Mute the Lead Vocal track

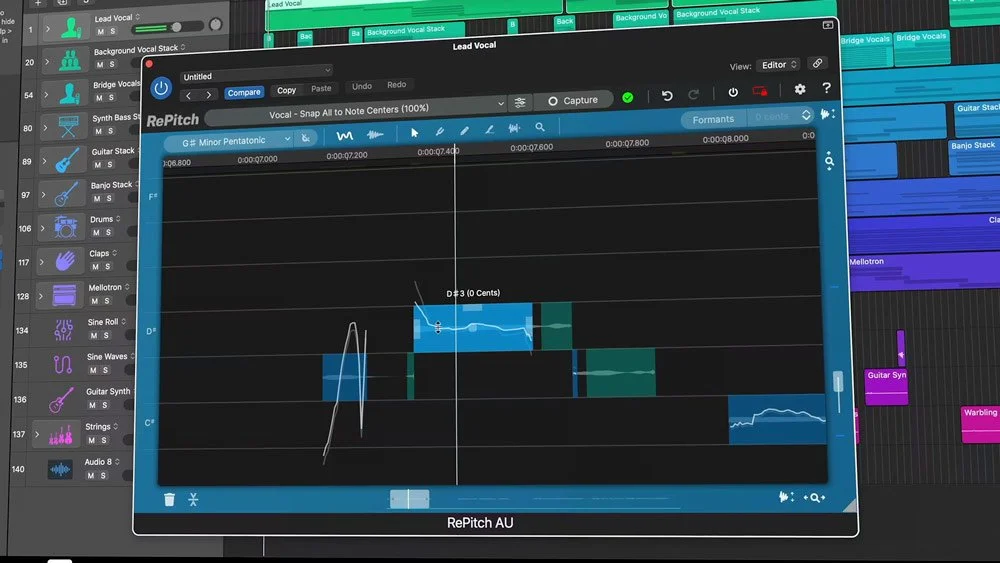(x=100, y=32)
